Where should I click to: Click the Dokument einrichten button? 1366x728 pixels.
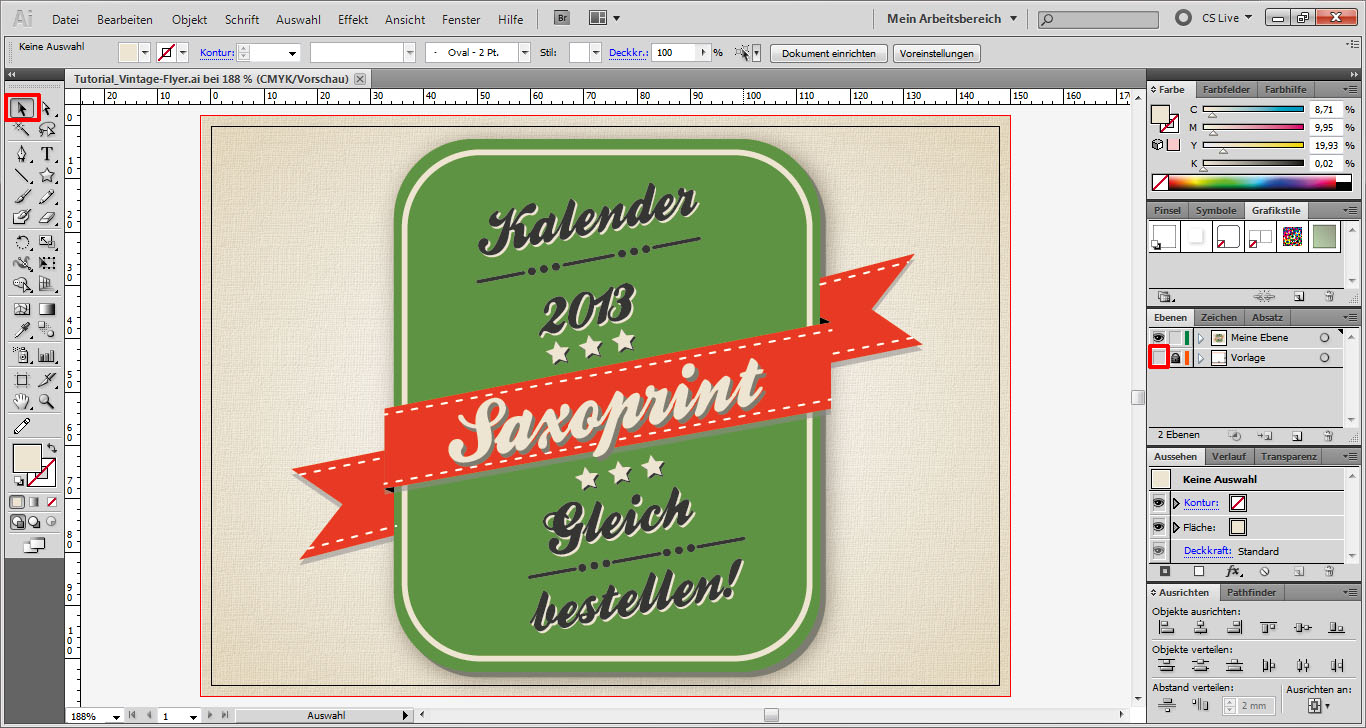click(828, 54)
